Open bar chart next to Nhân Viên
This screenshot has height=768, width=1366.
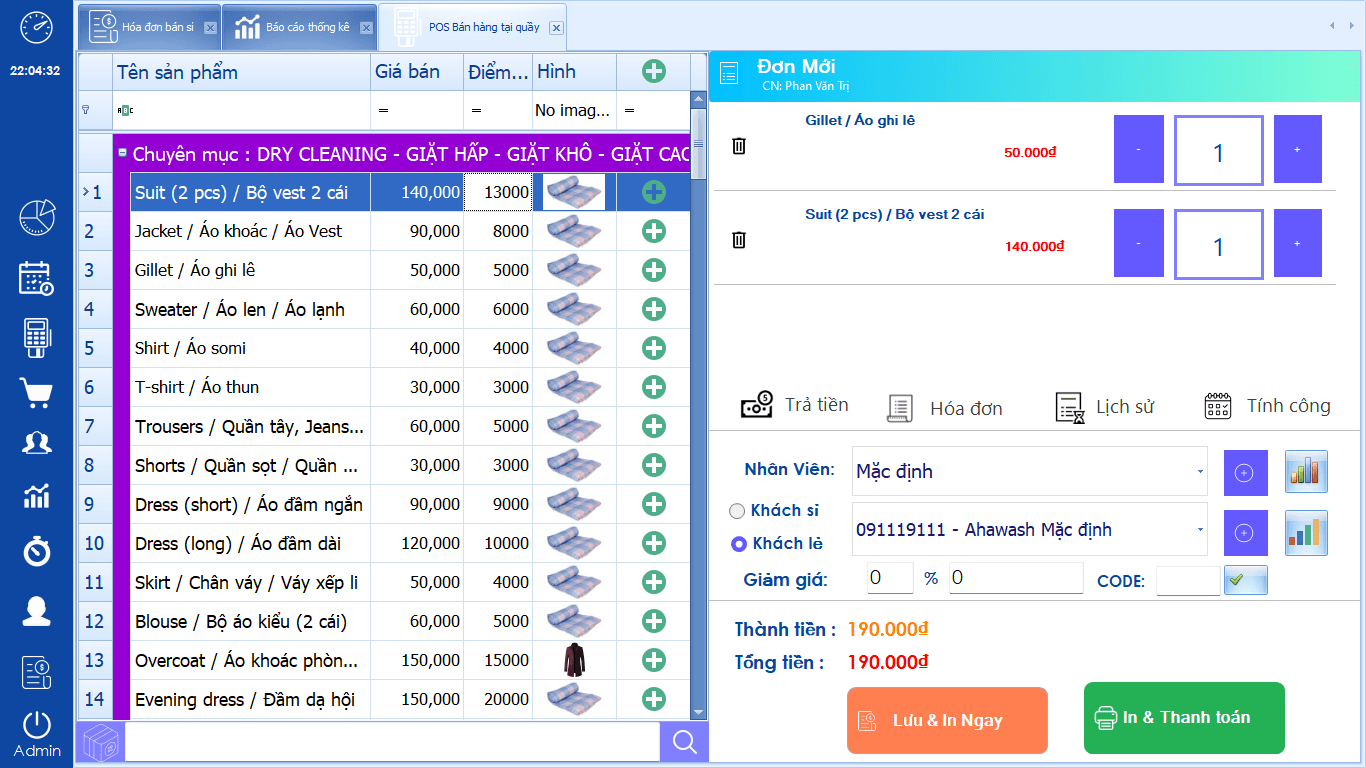[1306, 472]
